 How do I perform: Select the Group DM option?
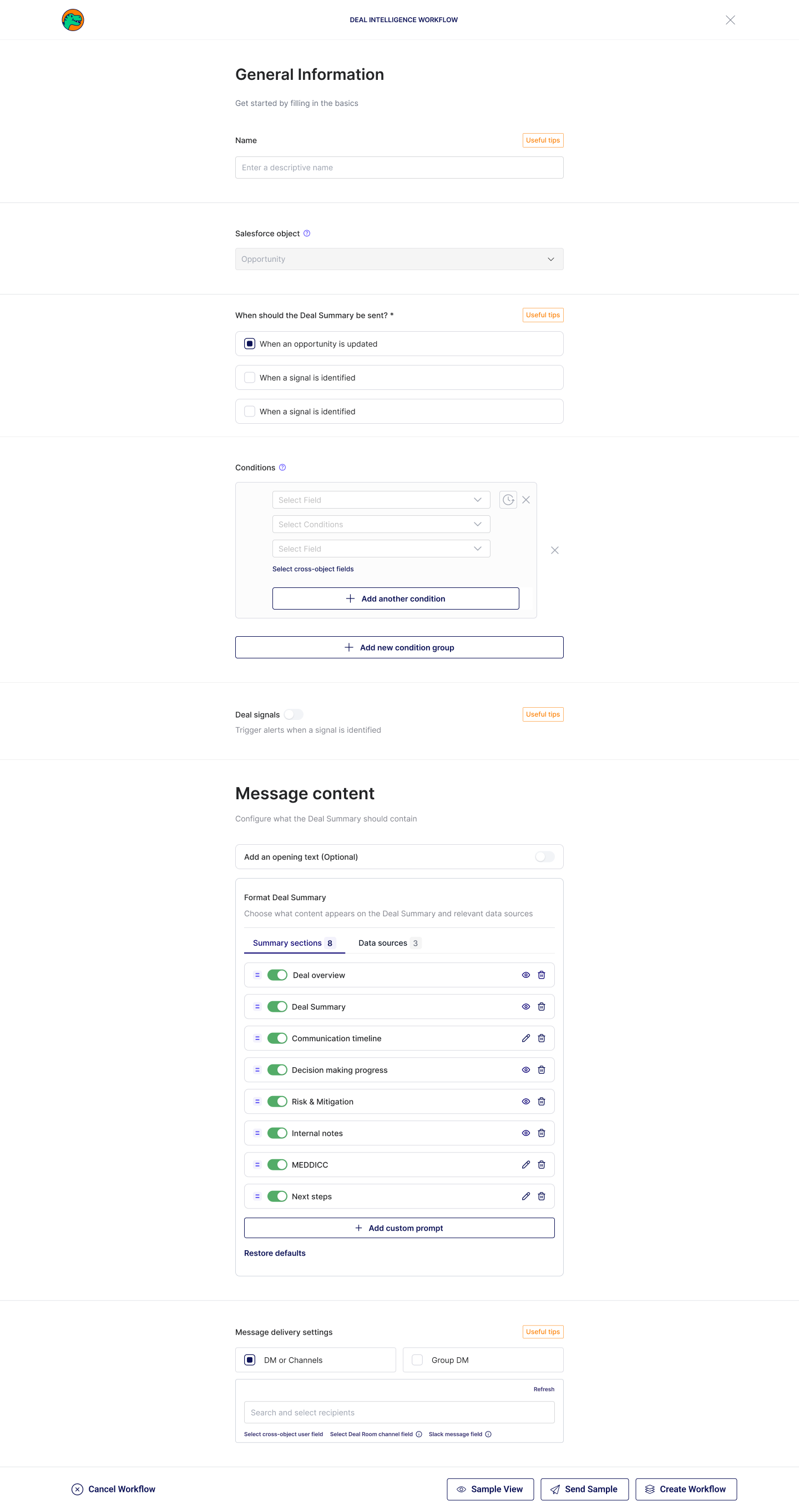[x=483, y=1360]
